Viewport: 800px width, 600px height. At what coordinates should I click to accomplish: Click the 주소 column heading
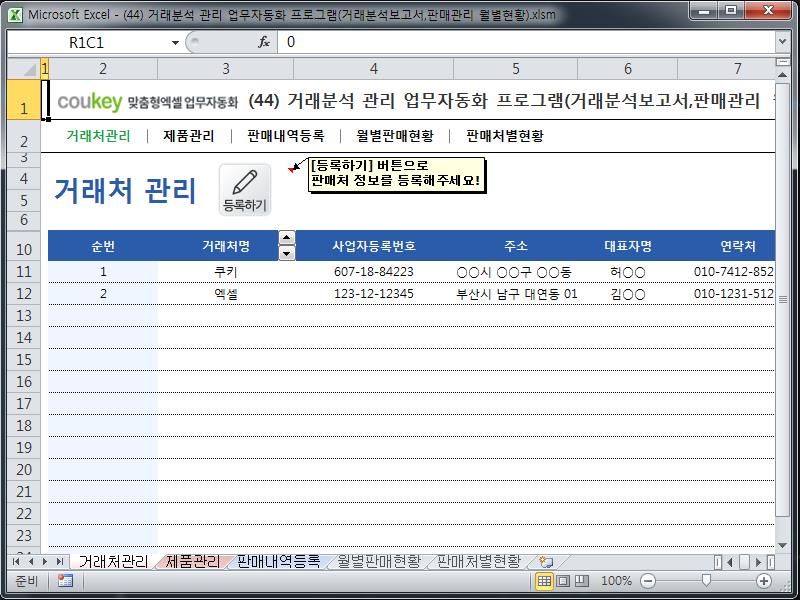515,246
